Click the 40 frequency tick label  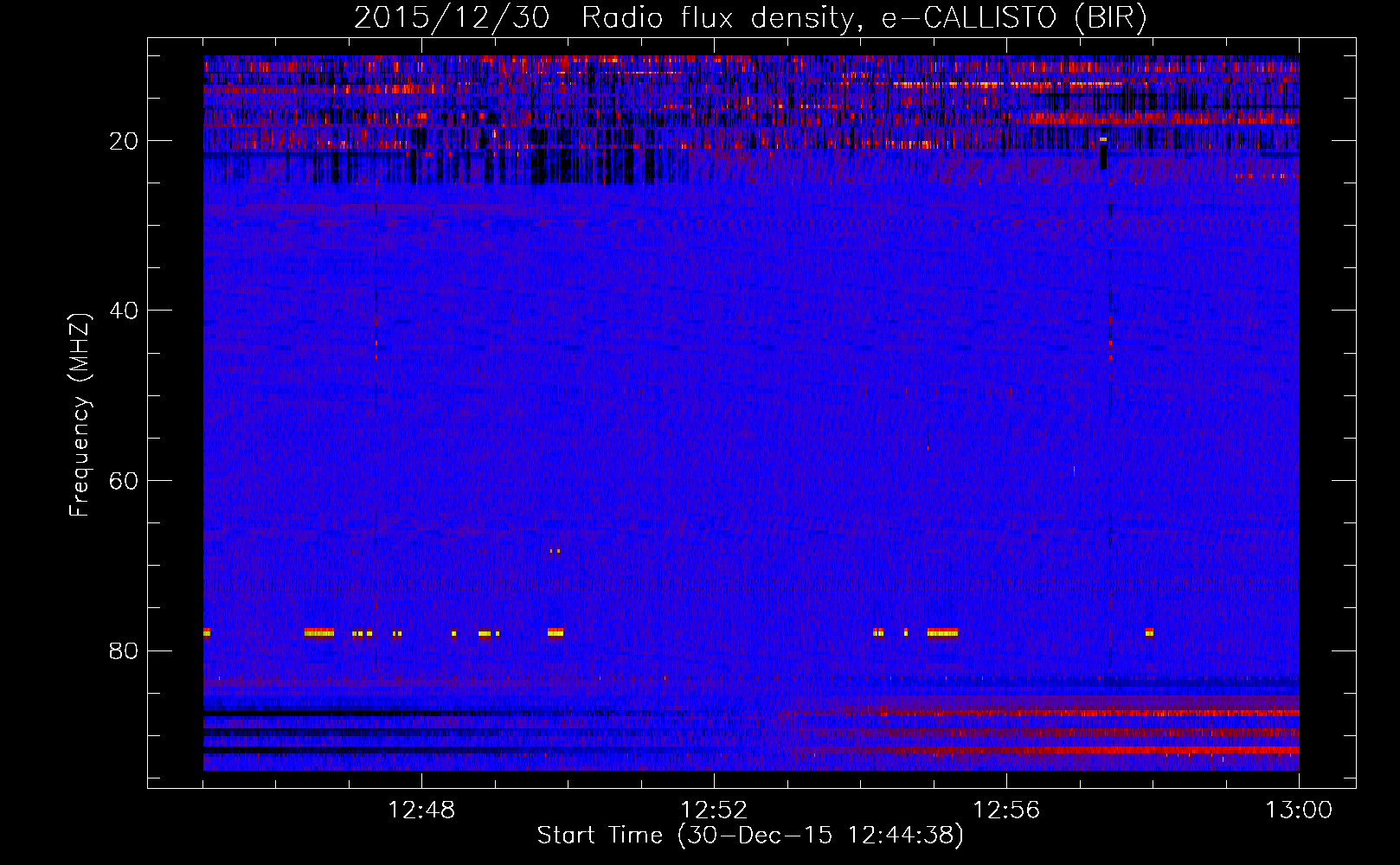pos(124,311)
